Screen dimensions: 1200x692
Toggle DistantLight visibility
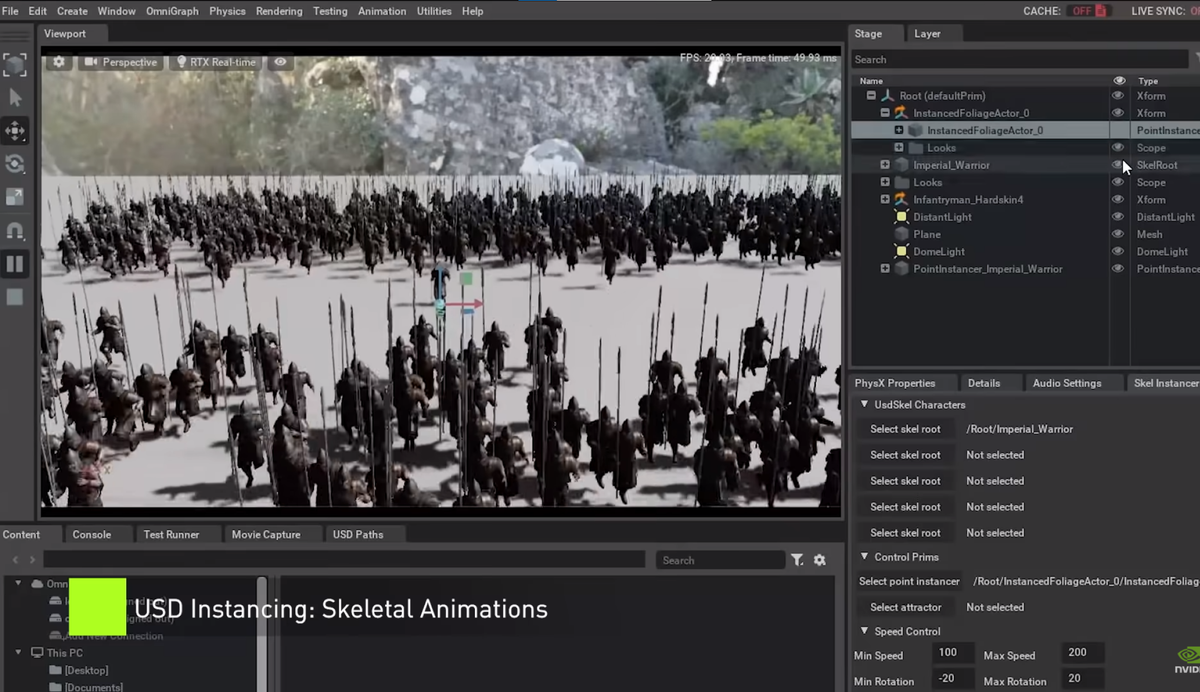coord(1118,217)
